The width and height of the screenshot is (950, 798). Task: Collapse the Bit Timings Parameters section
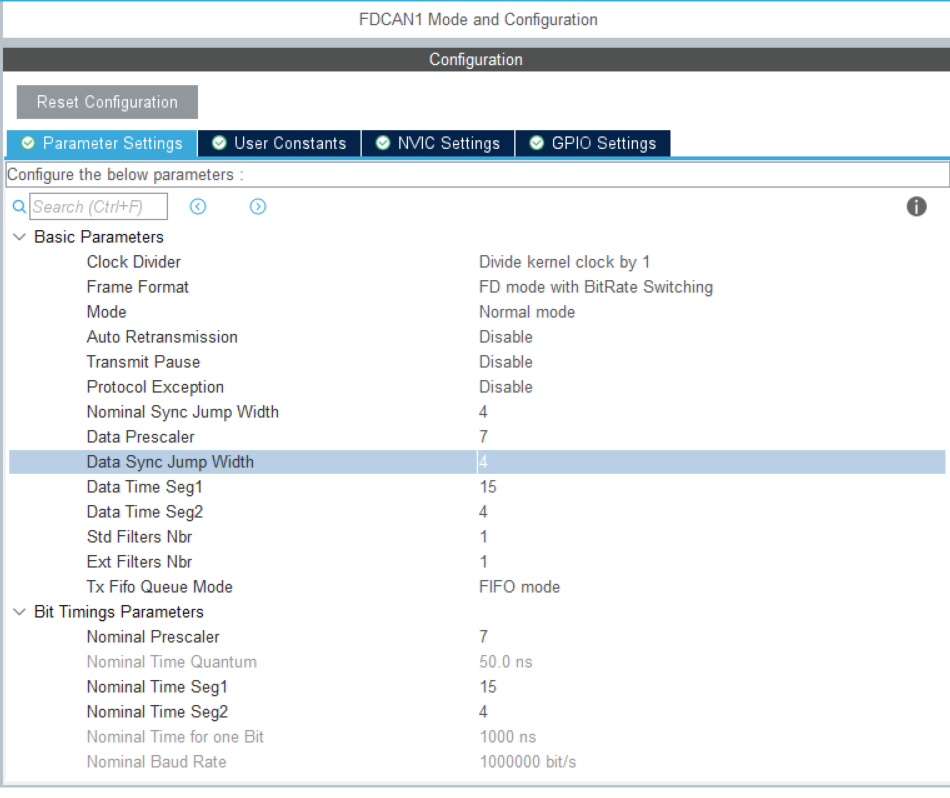[x=18, y=611]
